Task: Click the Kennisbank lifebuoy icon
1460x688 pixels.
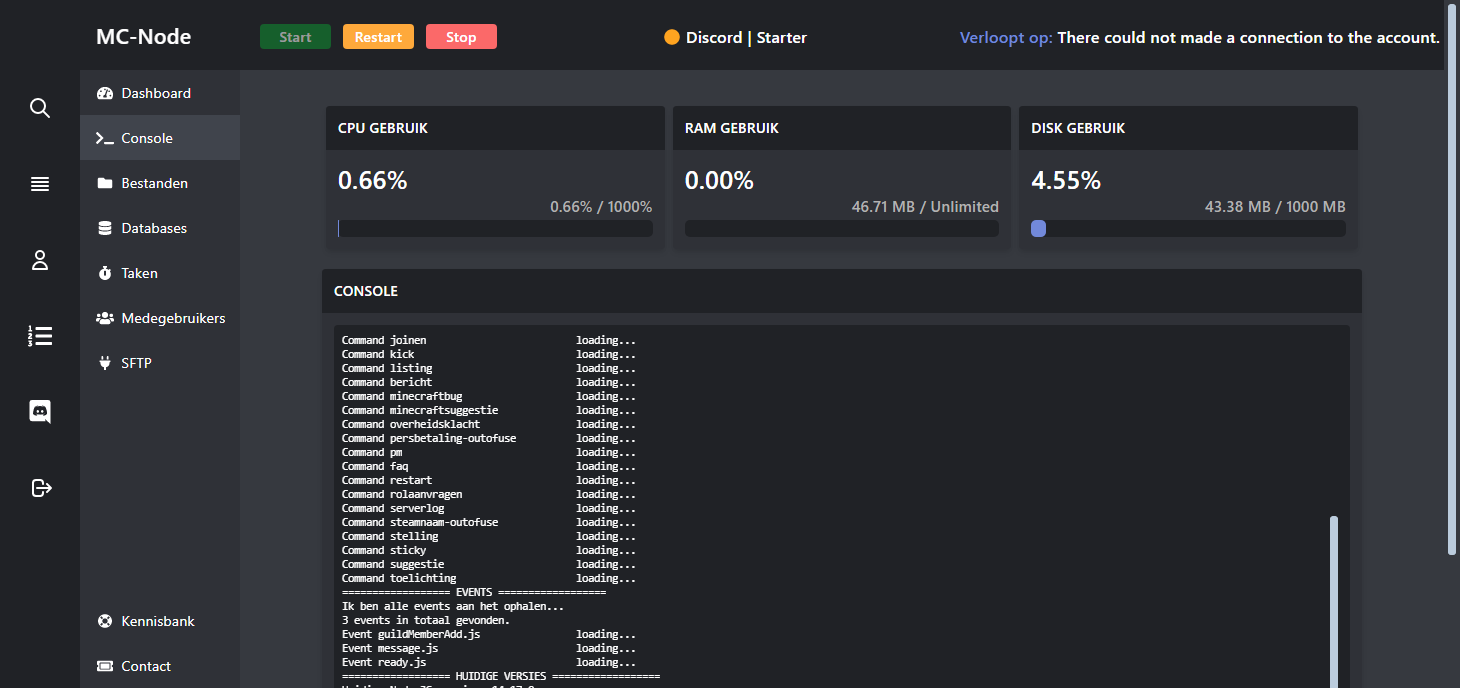Action: click(105, 621)
